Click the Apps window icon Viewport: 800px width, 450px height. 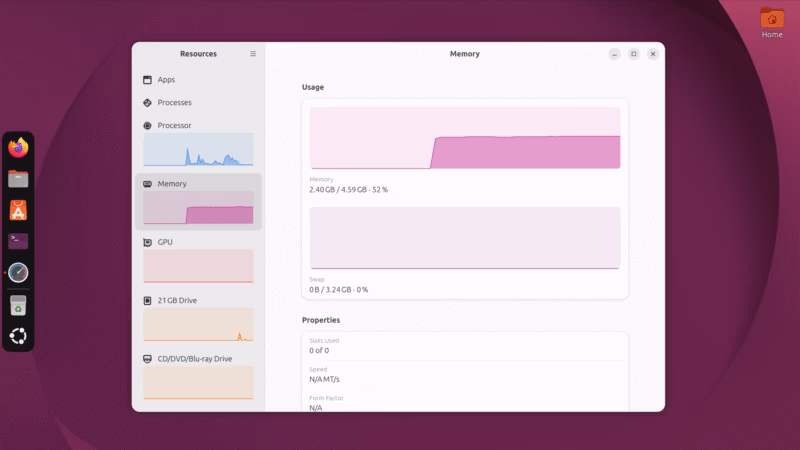click(147, 80)
